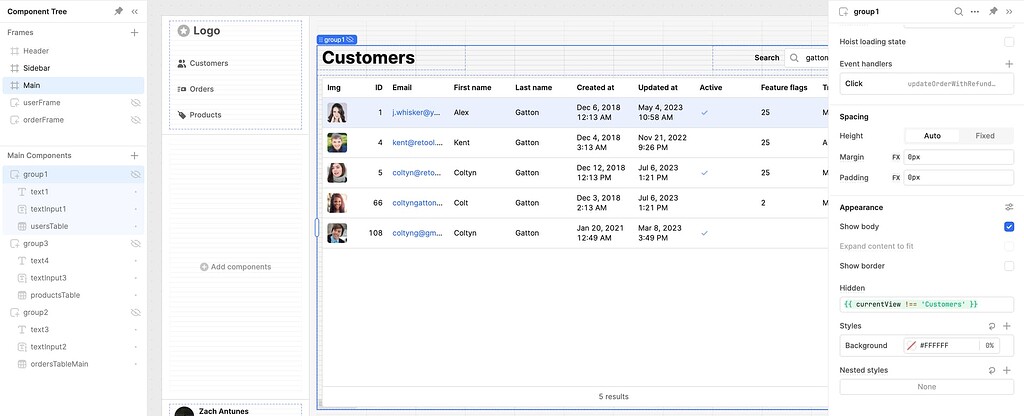The image size is (1024, 416).
Task: Click Alex's avatar thumbnail
Action: pos(337,112)
